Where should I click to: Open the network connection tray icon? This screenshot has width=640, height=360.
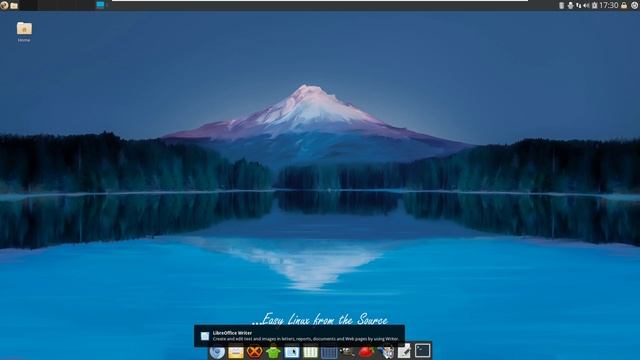tap(579, 5)
